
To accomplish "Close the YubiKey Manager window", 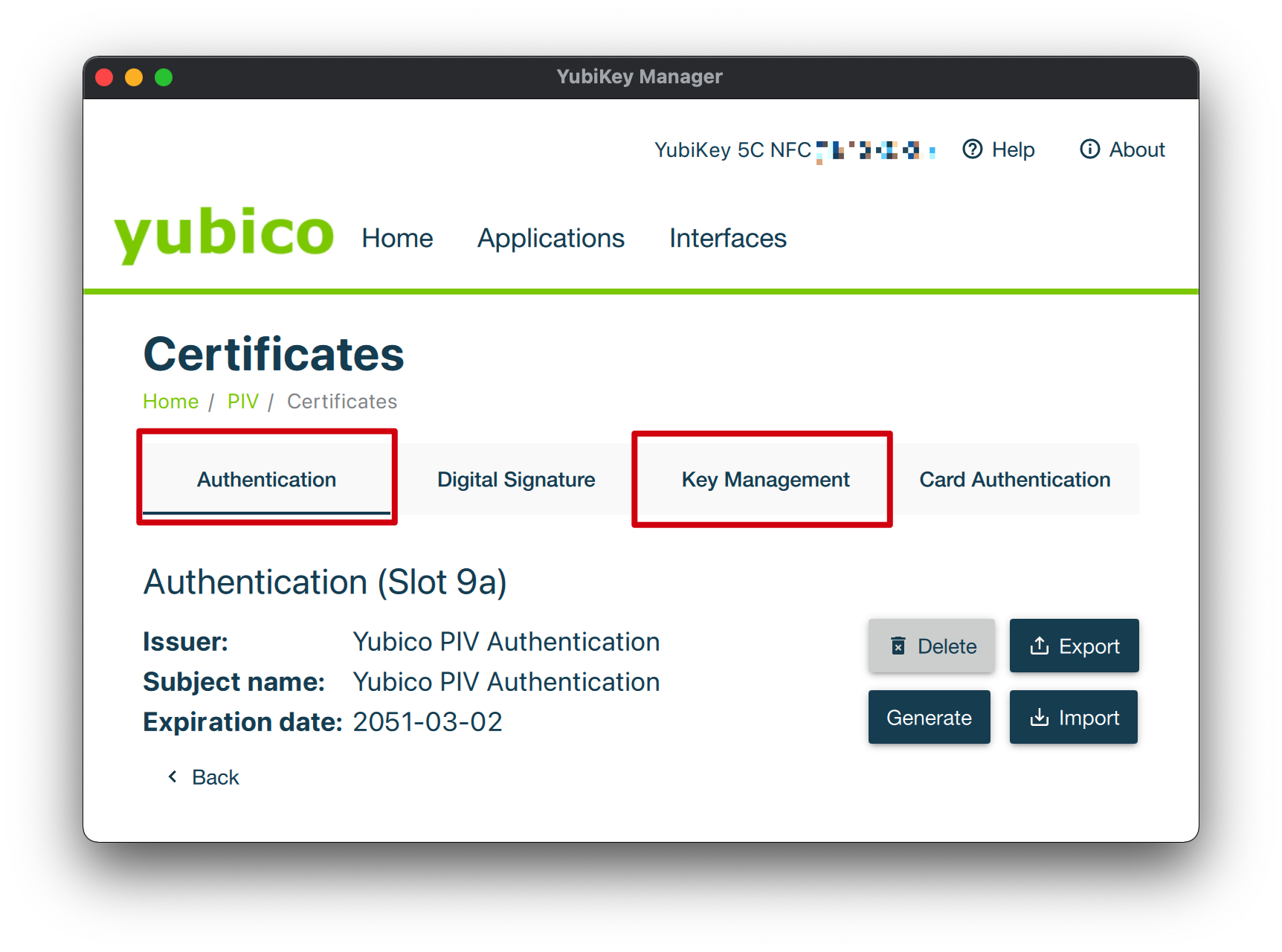I will tap(104, 77).
